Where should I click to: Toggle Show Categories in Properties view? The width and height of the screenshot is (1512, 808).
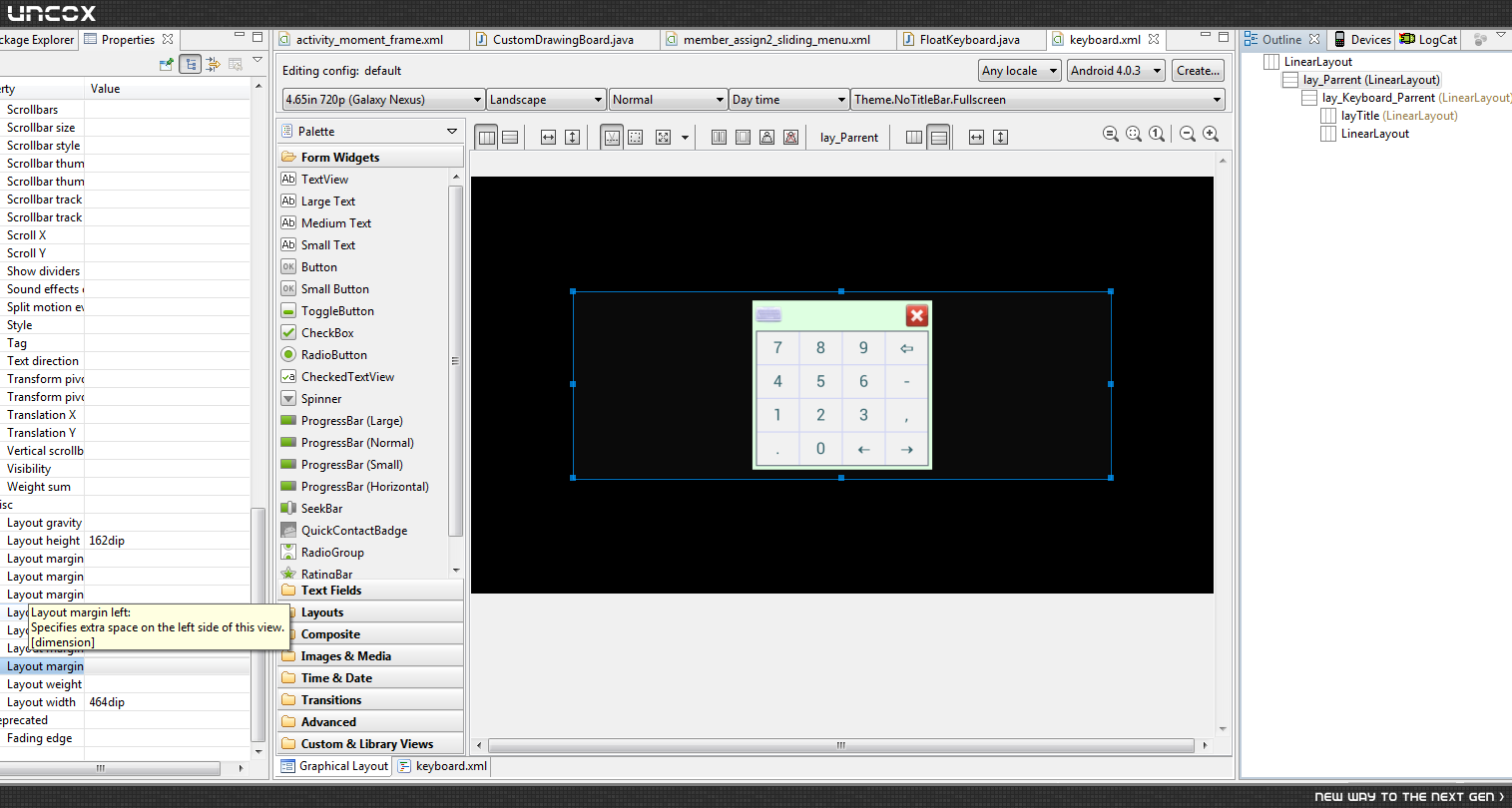click(x=190, y=64)
